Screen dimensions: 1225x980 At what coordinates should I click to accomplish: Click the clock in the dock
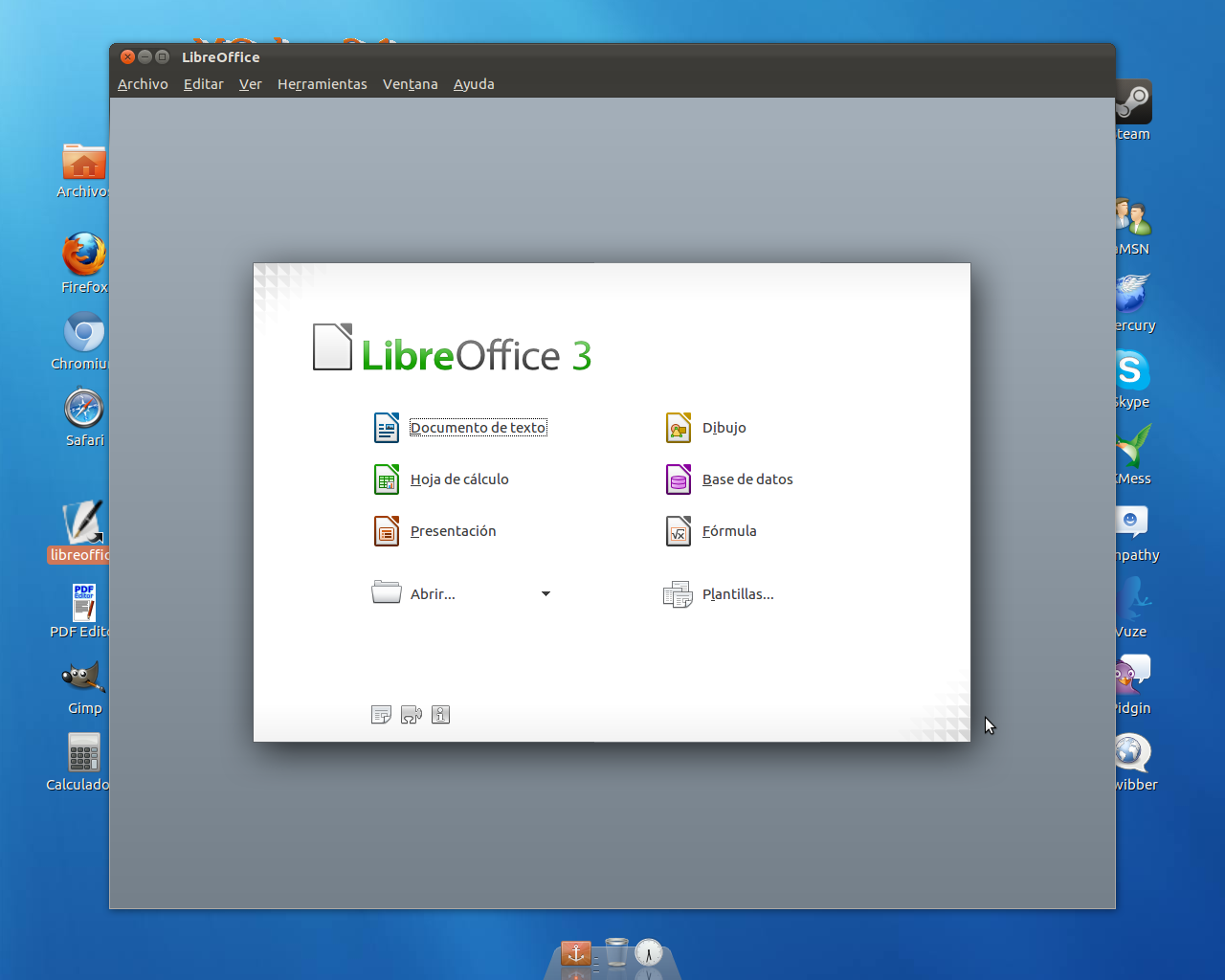(649, 952)
